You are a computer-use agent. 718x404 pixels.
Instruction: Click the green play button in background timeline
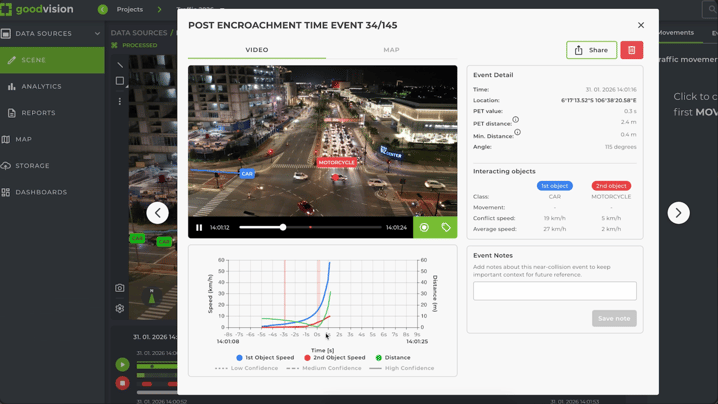click(122, 365)
